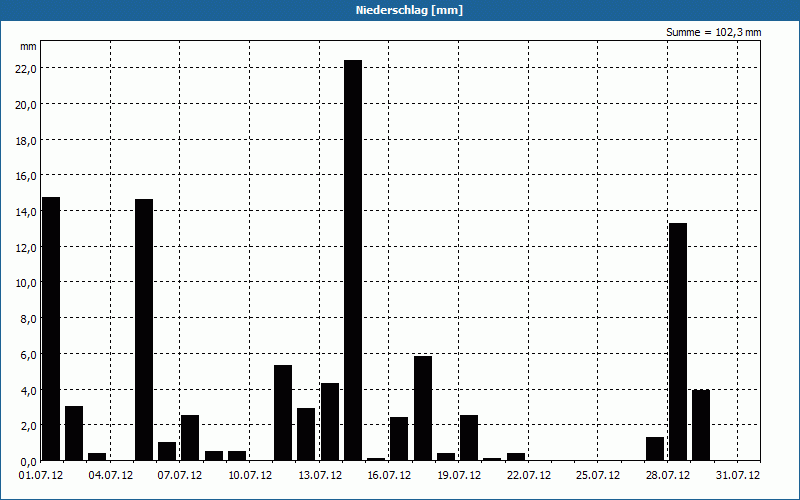Click the y-axis label '2,0'
The width and height of the screenshot is (800, 500).
point(28,426)
